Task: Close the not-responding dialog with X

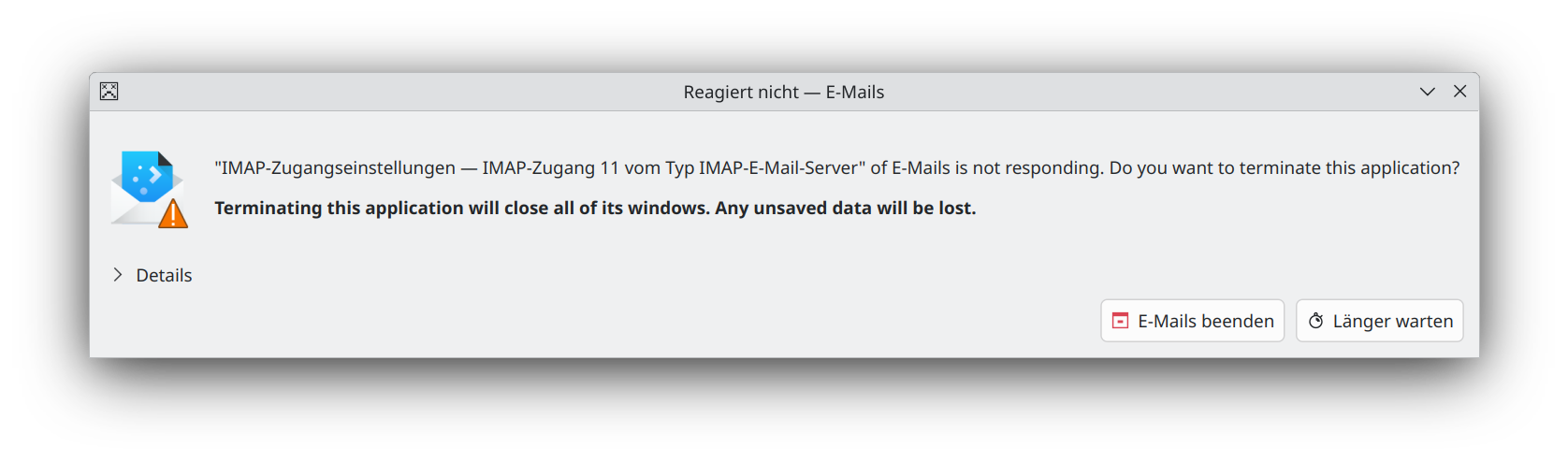Action: [x=1459, y=91]
